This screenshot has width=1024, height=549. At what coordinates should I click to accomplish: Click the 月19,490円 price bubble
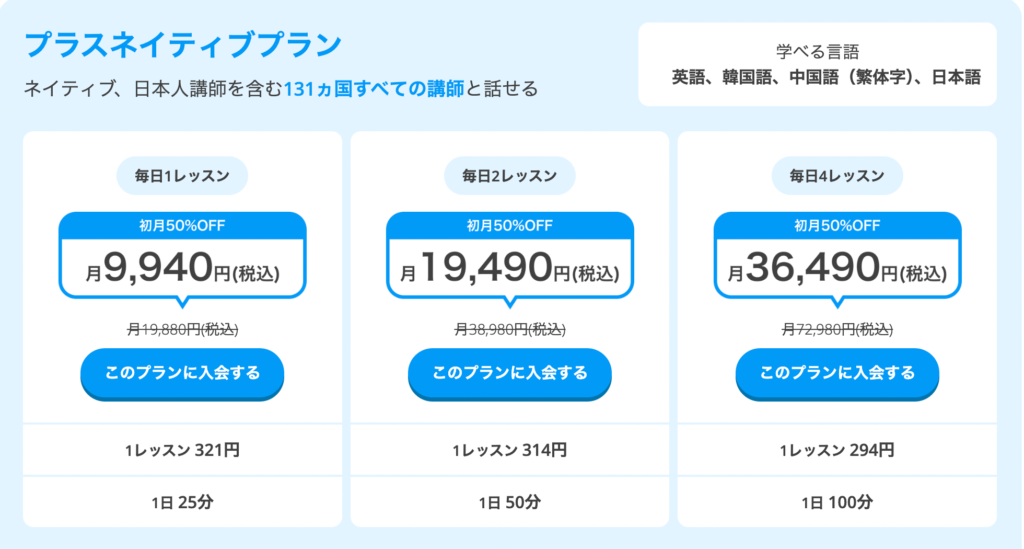pos(510,256)
